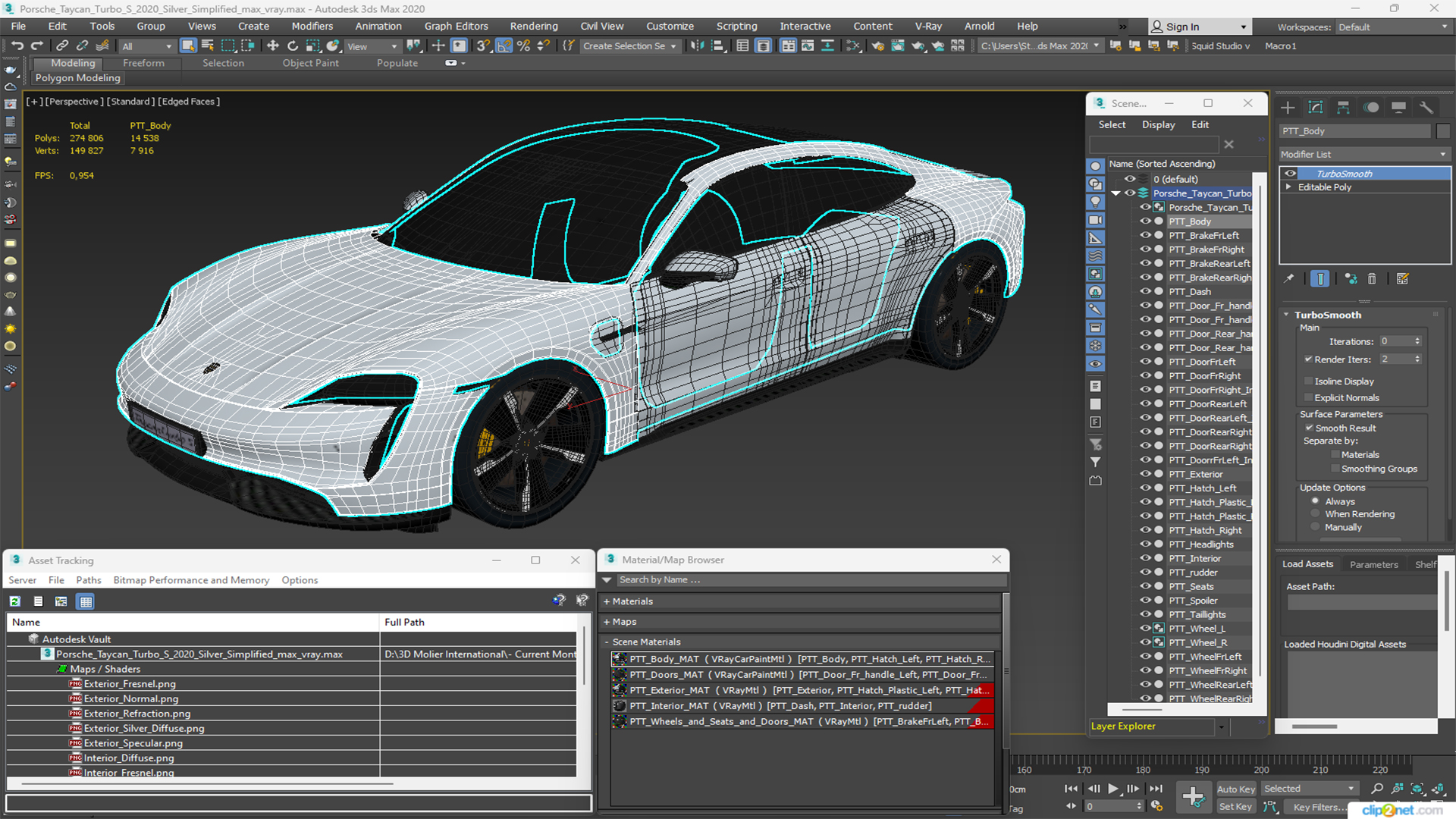1456x819 pixels.
Task: Click the Search by Name field
Action: coord(811,580)
